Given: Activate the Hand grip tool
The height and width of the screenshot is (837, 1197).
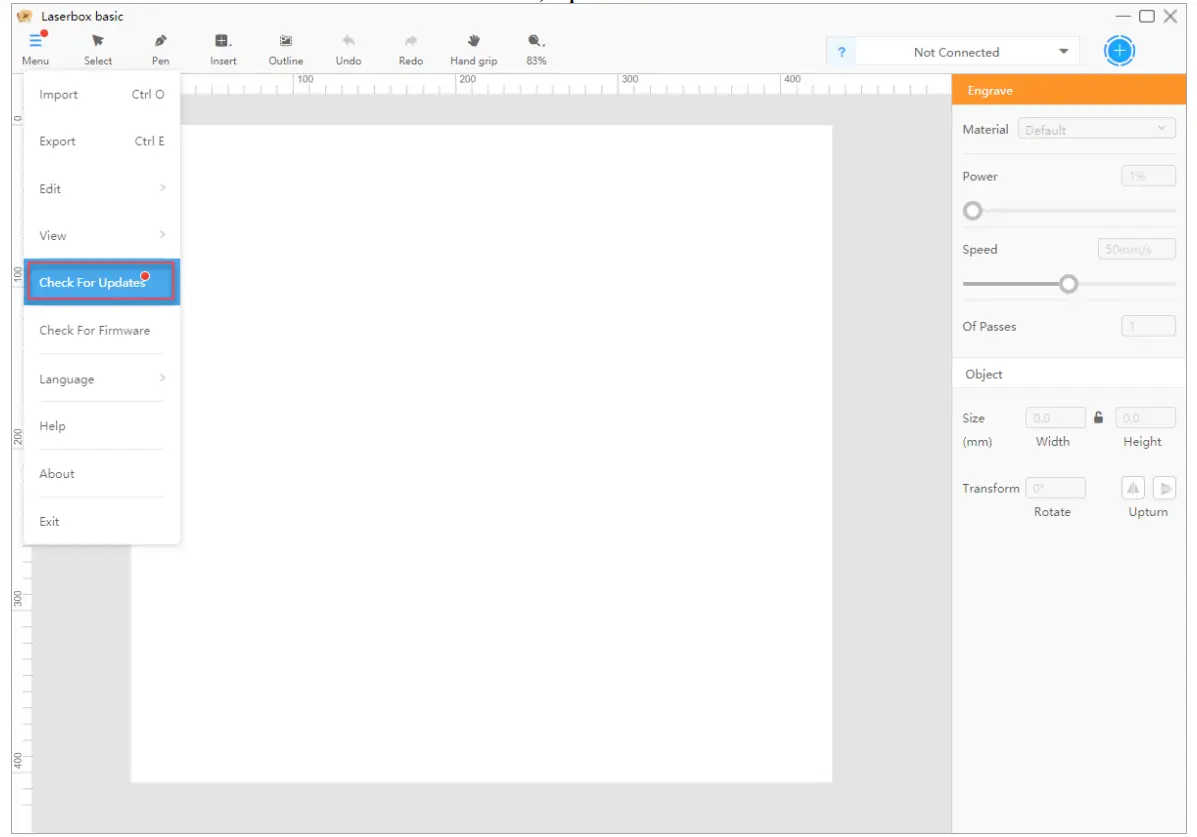Looking at the screenshot, I should click(x=473, y=42).
